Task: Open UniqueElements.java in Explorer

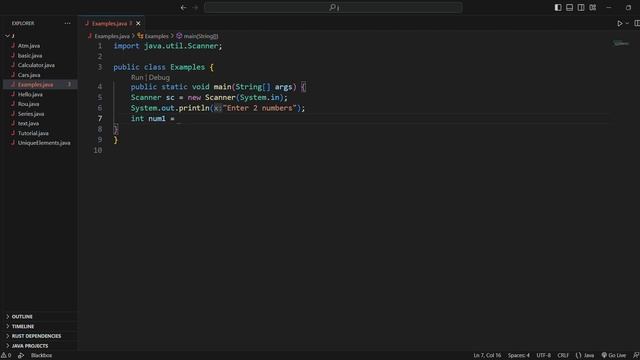Action: point(44,143)
